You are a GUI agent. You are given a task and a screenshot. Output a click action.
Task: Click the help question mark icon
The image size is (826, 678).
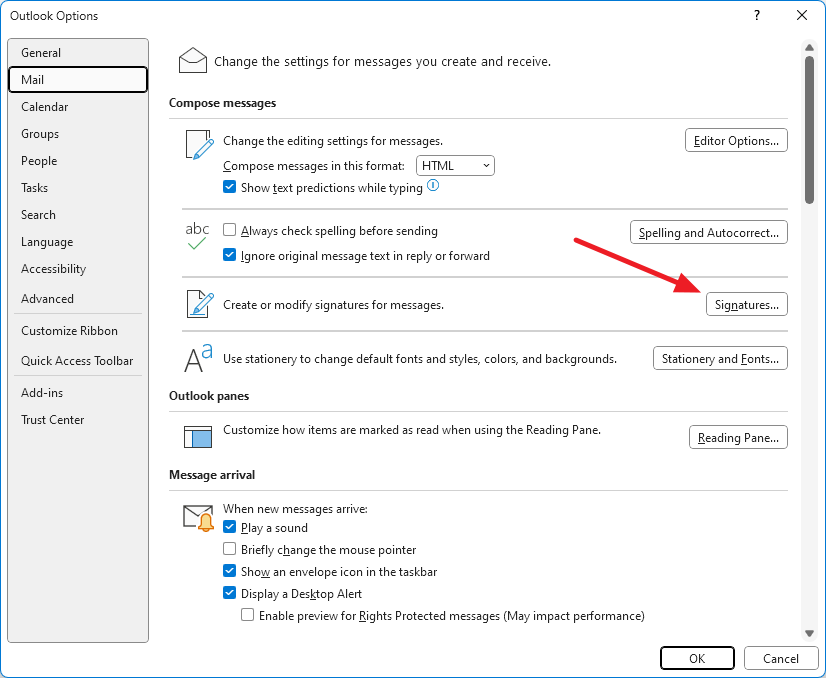coord(757,15)
